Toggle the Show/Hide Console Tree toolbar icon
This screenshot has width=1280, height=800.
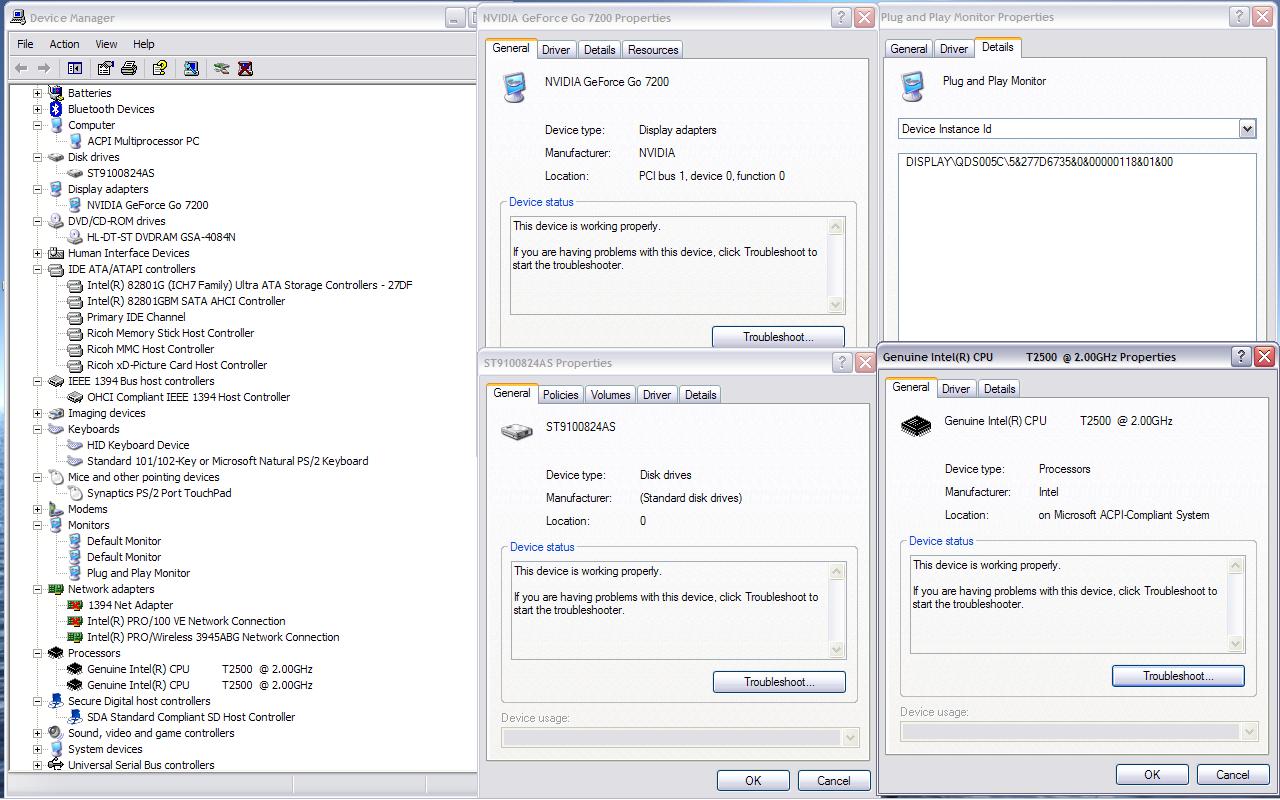click(x=75, y=68)
